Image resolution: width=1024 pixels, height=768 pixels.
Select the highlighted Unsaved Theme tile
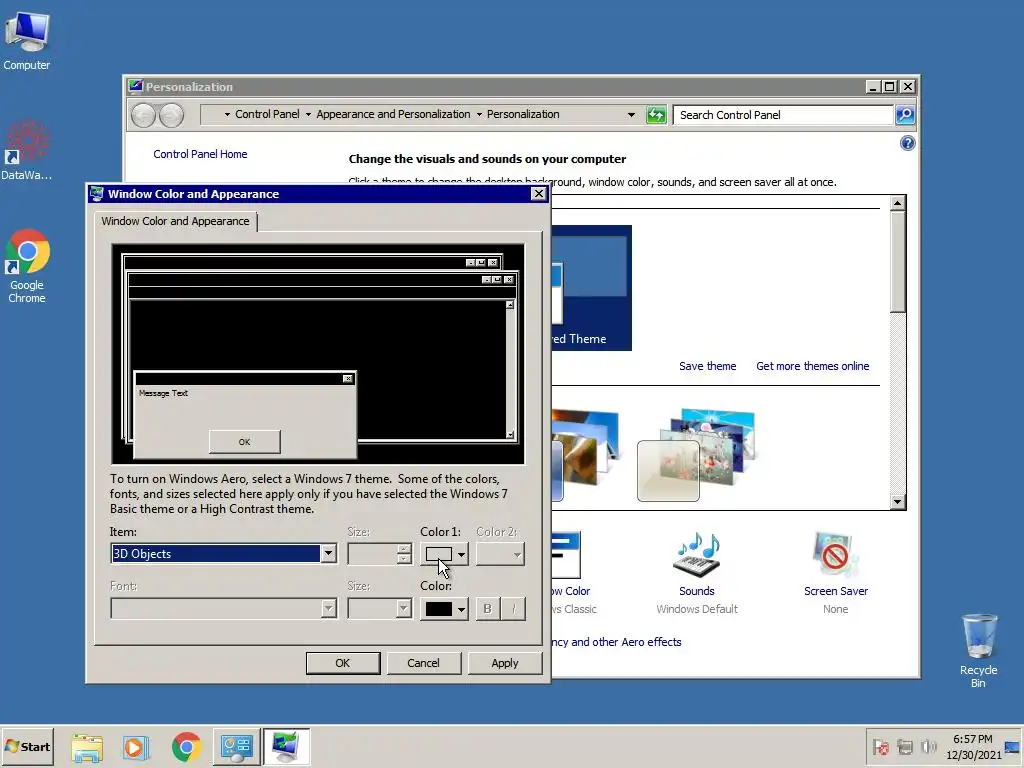click(x=592, y=288)
